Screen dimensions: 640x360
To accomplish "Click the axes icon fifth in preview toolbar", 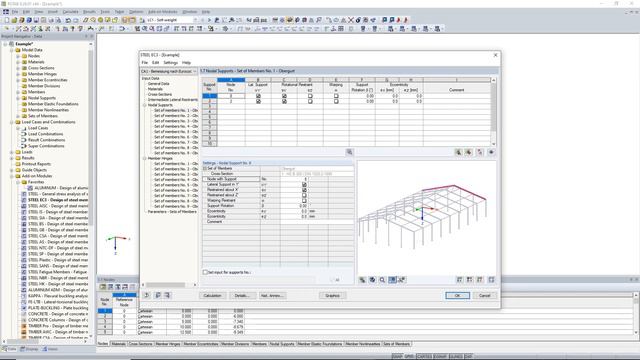I will (402, 280).
